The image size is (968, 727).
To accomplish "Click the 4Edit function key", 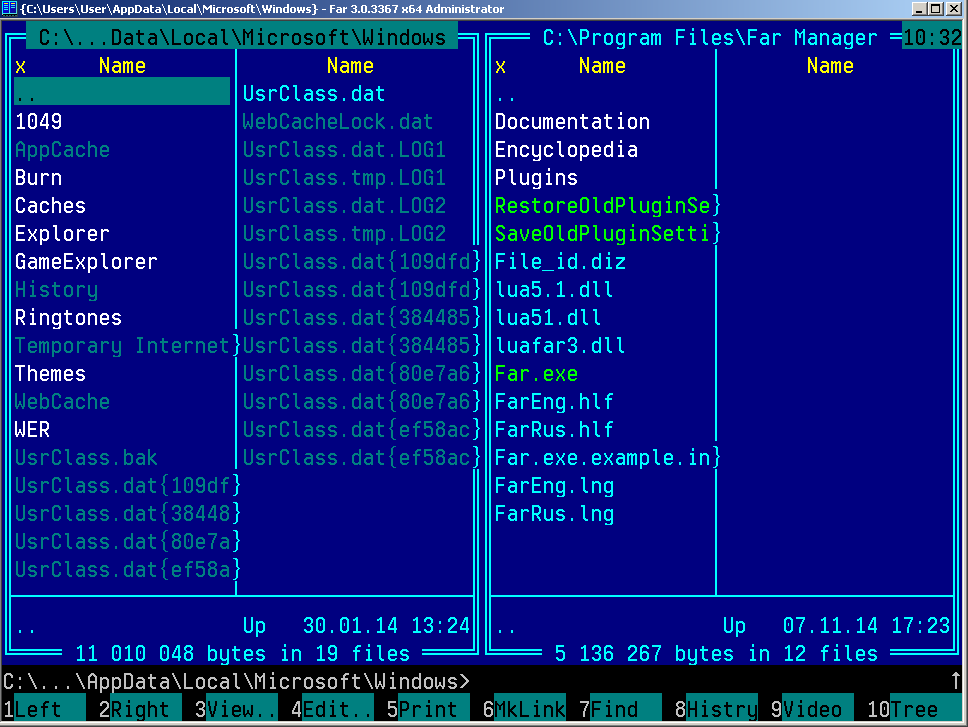I will click(x=332, y=710).
